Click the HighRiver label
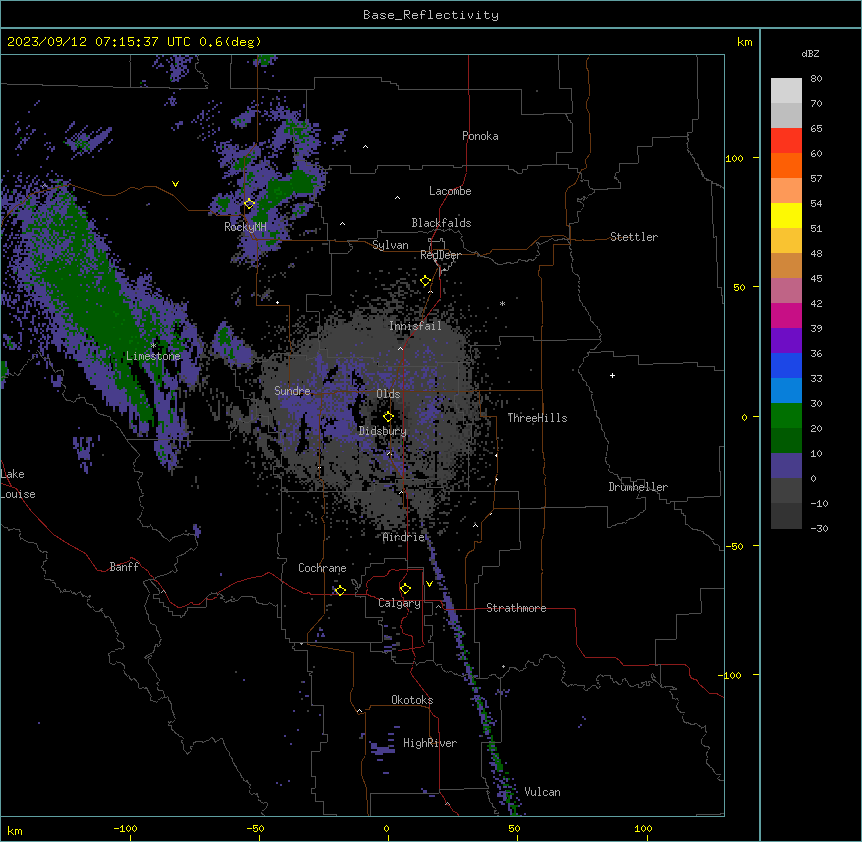 tap(430, 743)
